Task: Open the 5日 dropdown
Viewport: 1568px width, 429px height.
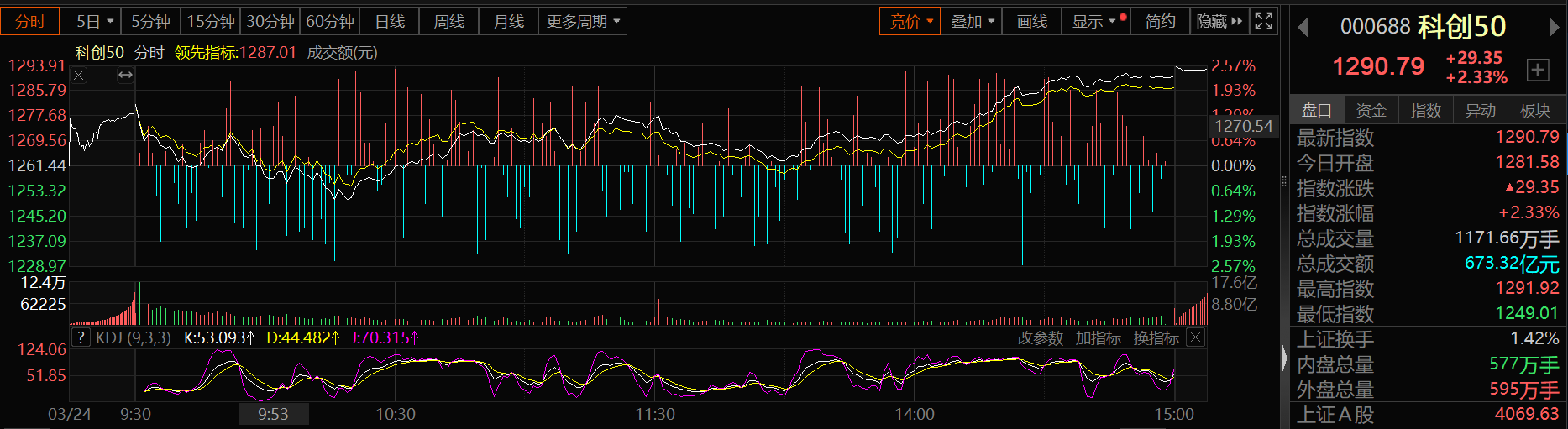Action: click(94, 21)
